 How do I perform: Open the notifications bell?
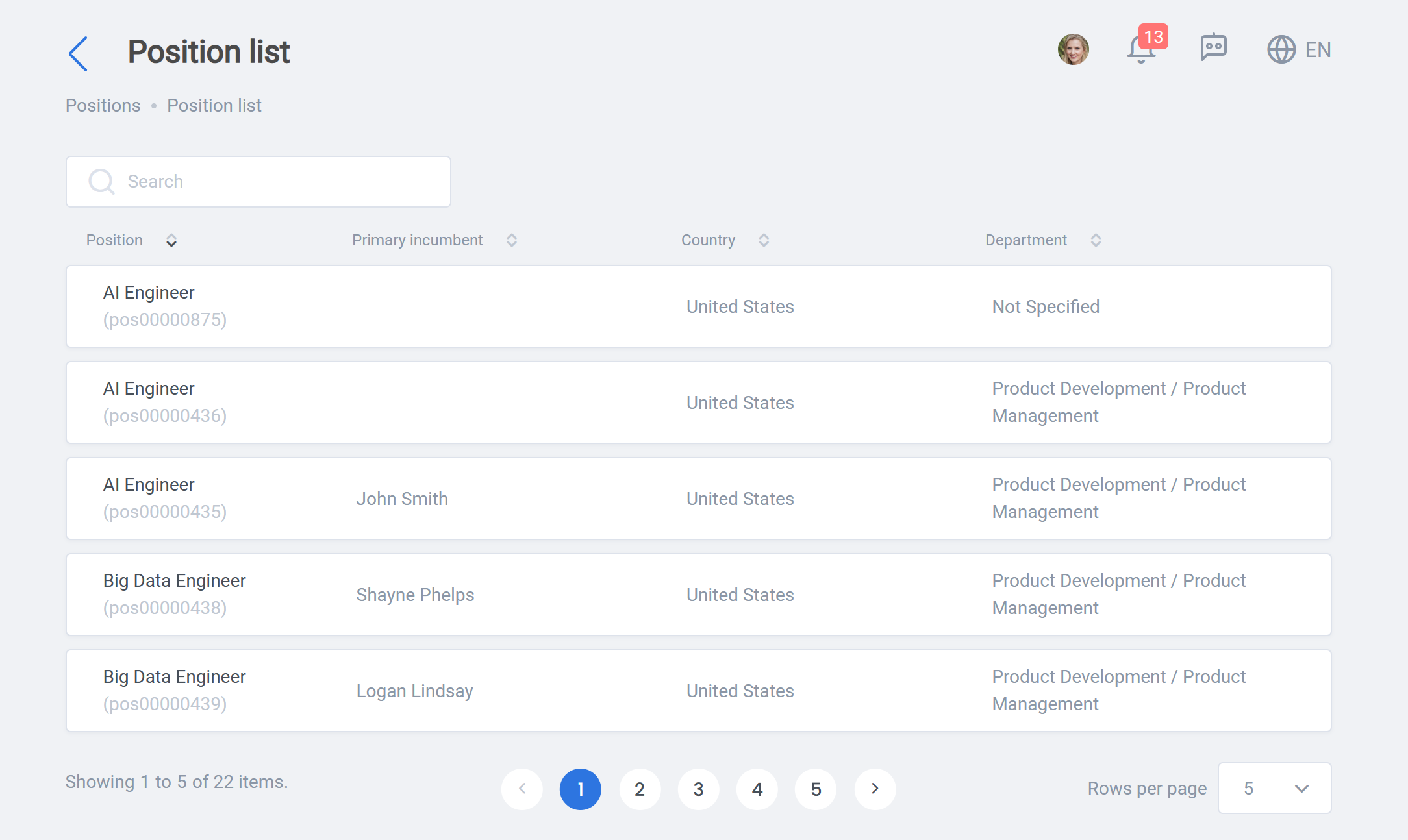pos(1141,49)
